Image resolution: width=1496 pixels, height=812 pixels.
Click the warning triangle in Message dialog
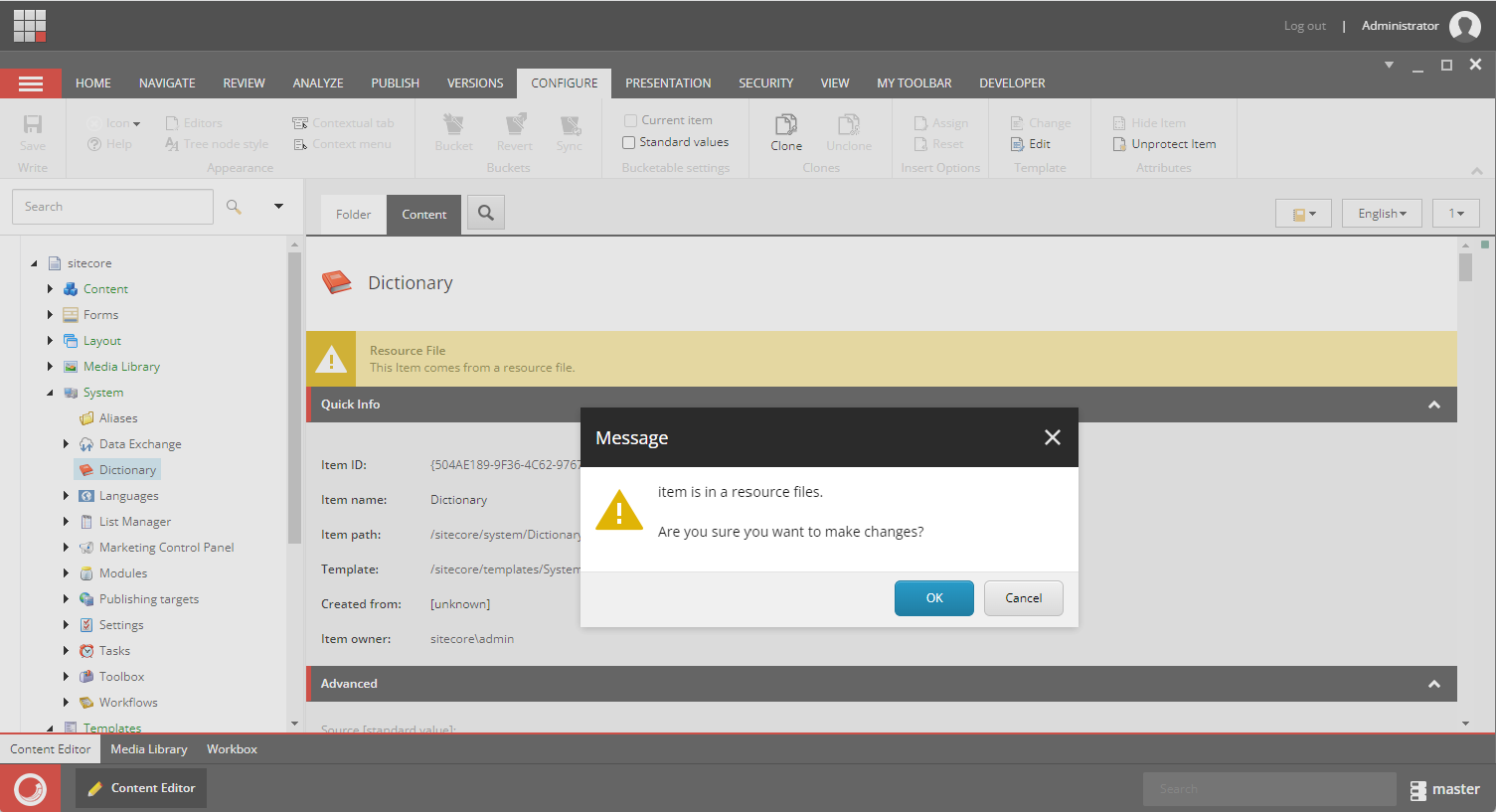click(x=619, y=510)
